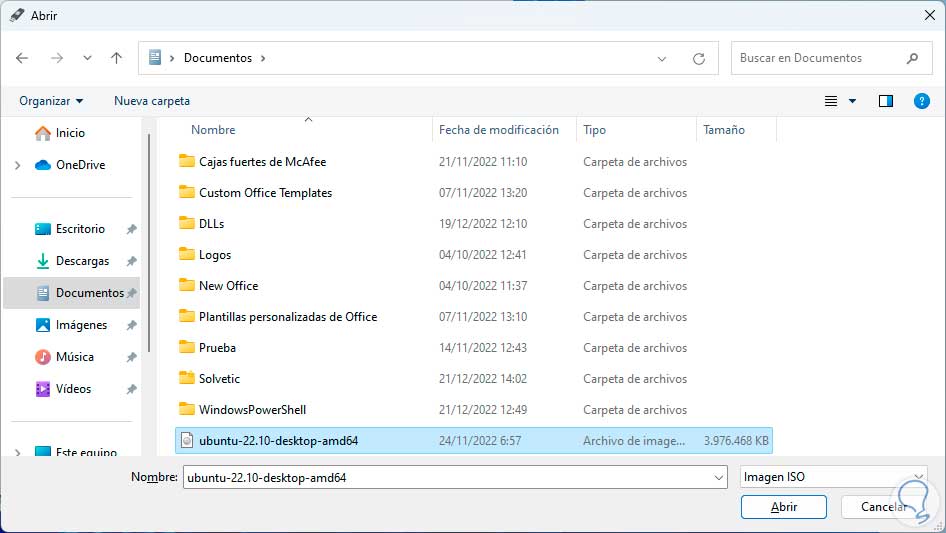Create a Nueva carpeta
This screenshot has height=533, width=946.
coord(152,101)
